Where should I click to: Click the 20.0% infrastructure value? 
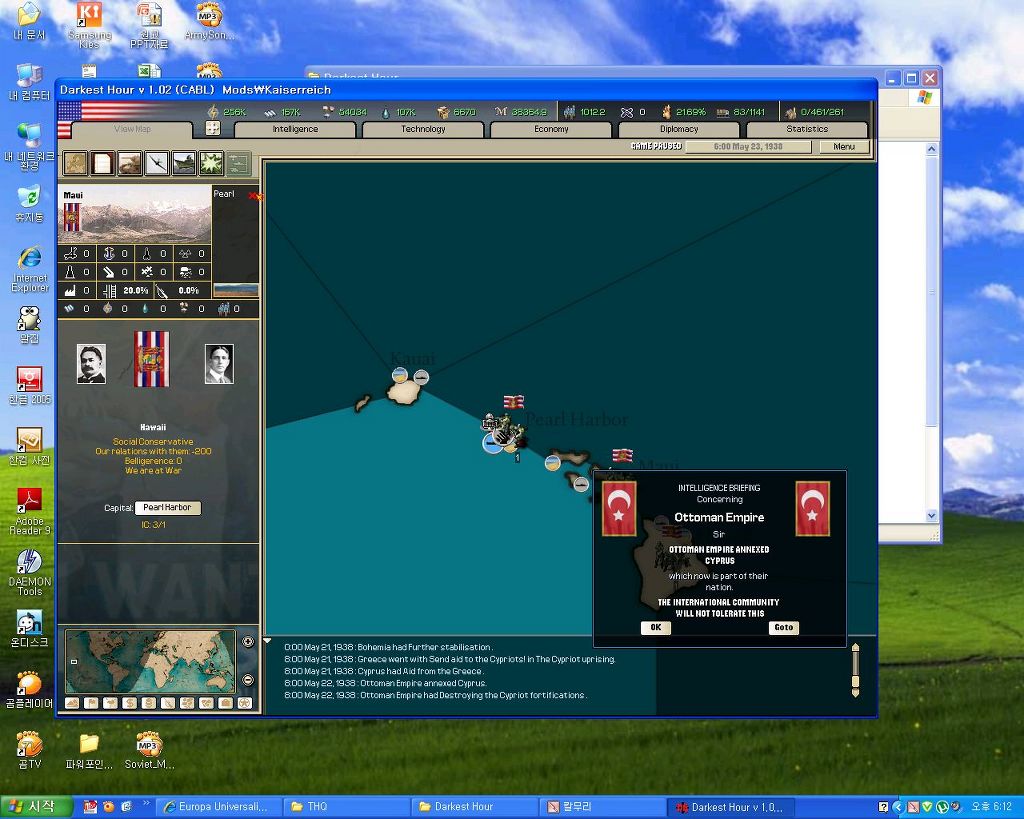tap(136, 291)
